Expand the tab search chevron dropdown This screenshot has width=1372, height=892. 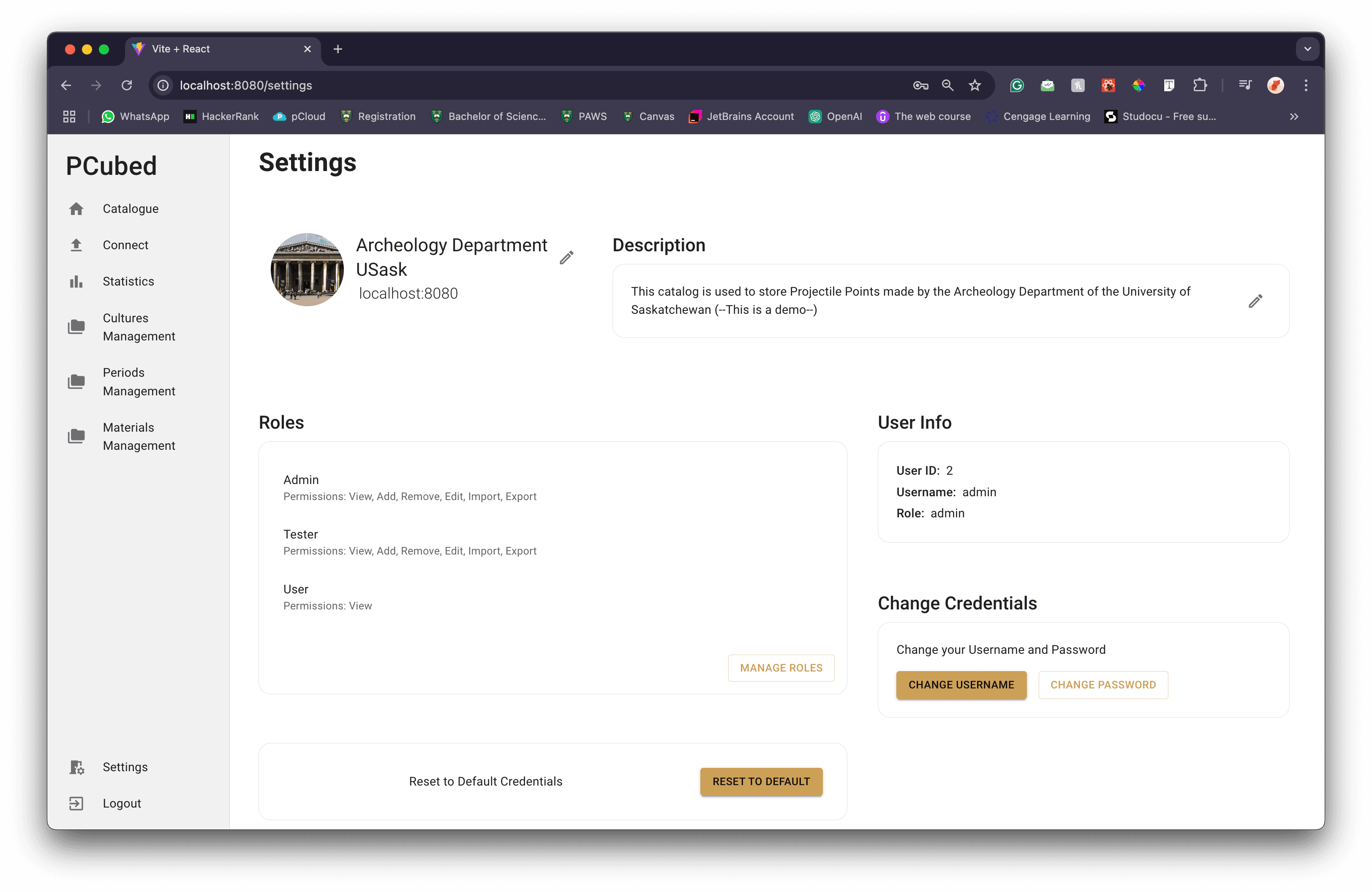pos(1307,49)
